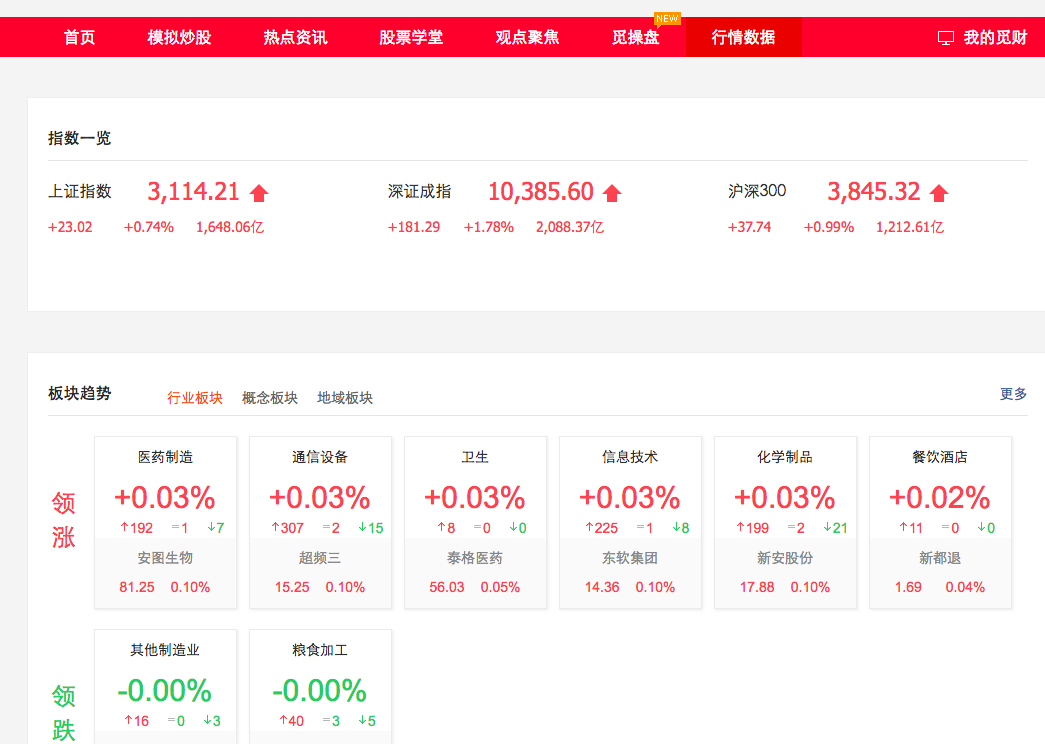
Task: Click the stock 安图生物 in 医药制造 card
Action: [165, 558]
